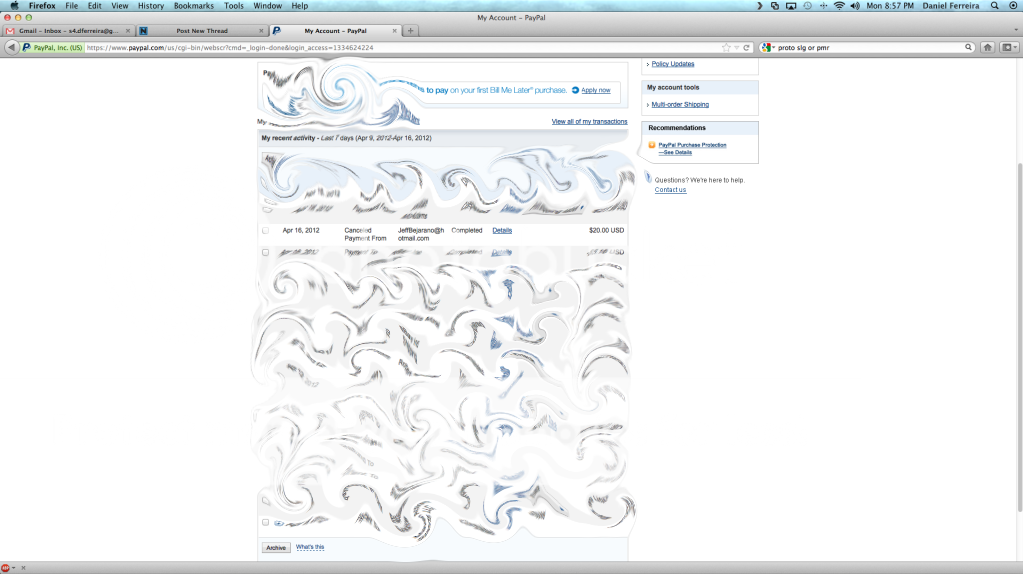Bookmark this page with the star icon
Image resolution: width=1023 pixels, height=574 pixels.
coord(725,48)
